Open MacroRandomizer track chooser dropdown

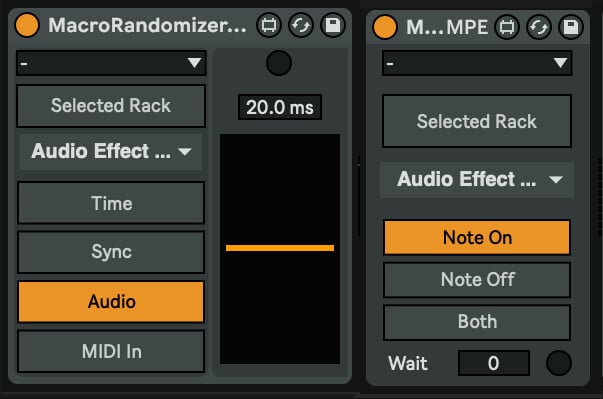pos(111,63)
